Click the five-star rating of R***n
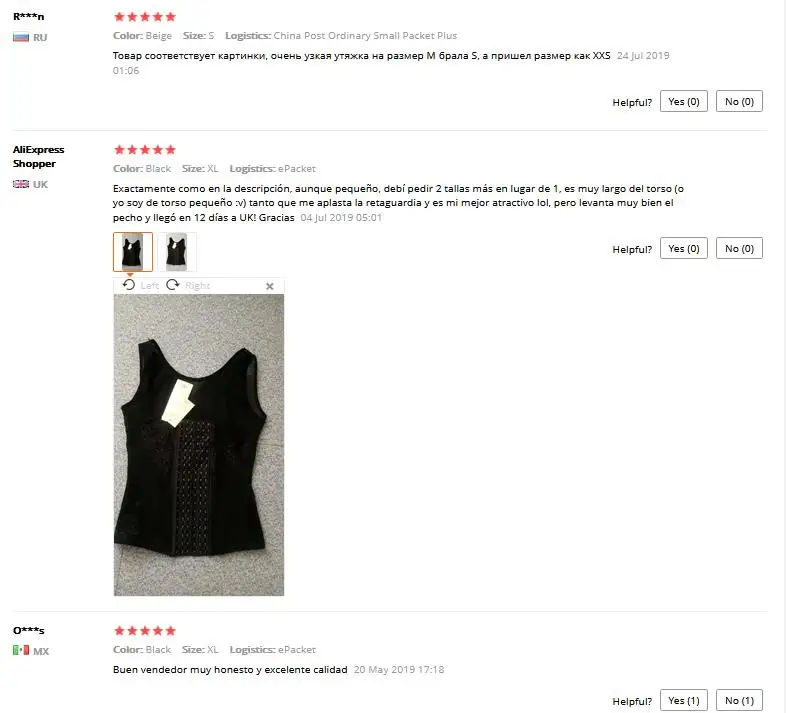Screen dimensions: 786x713 pyautogui.click(x=145, y=17)
